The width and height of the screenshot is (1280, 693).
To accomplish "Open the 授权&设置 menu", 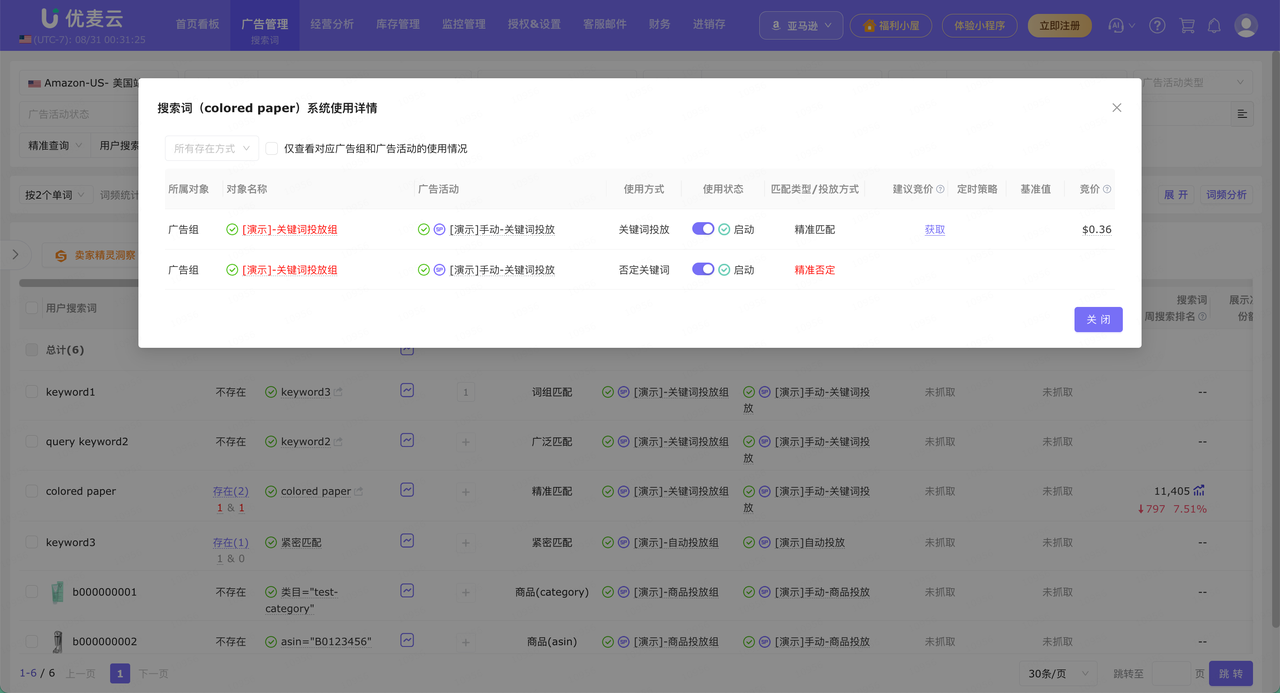I will [534, 24].
